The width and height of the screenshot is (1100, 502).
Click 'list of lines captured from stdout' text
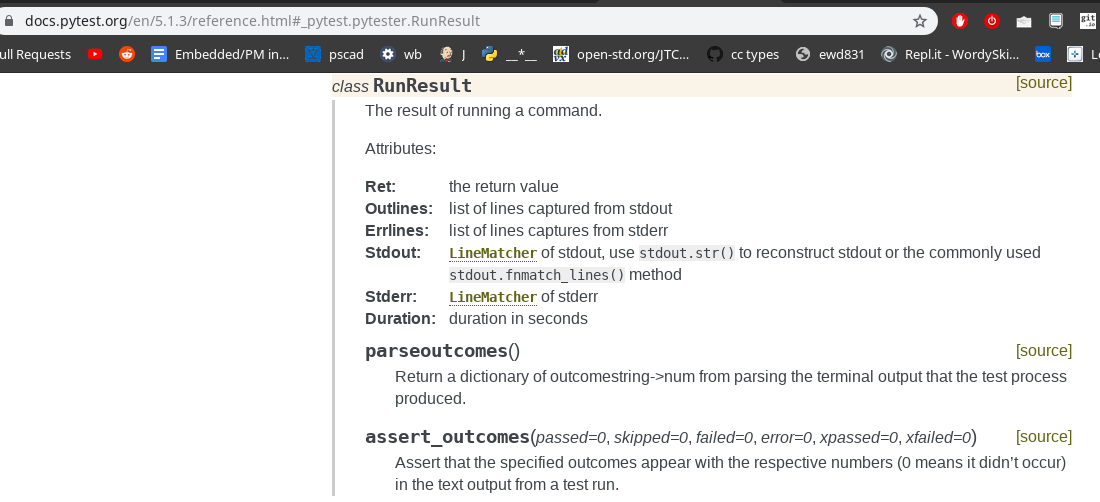point(561,208)
